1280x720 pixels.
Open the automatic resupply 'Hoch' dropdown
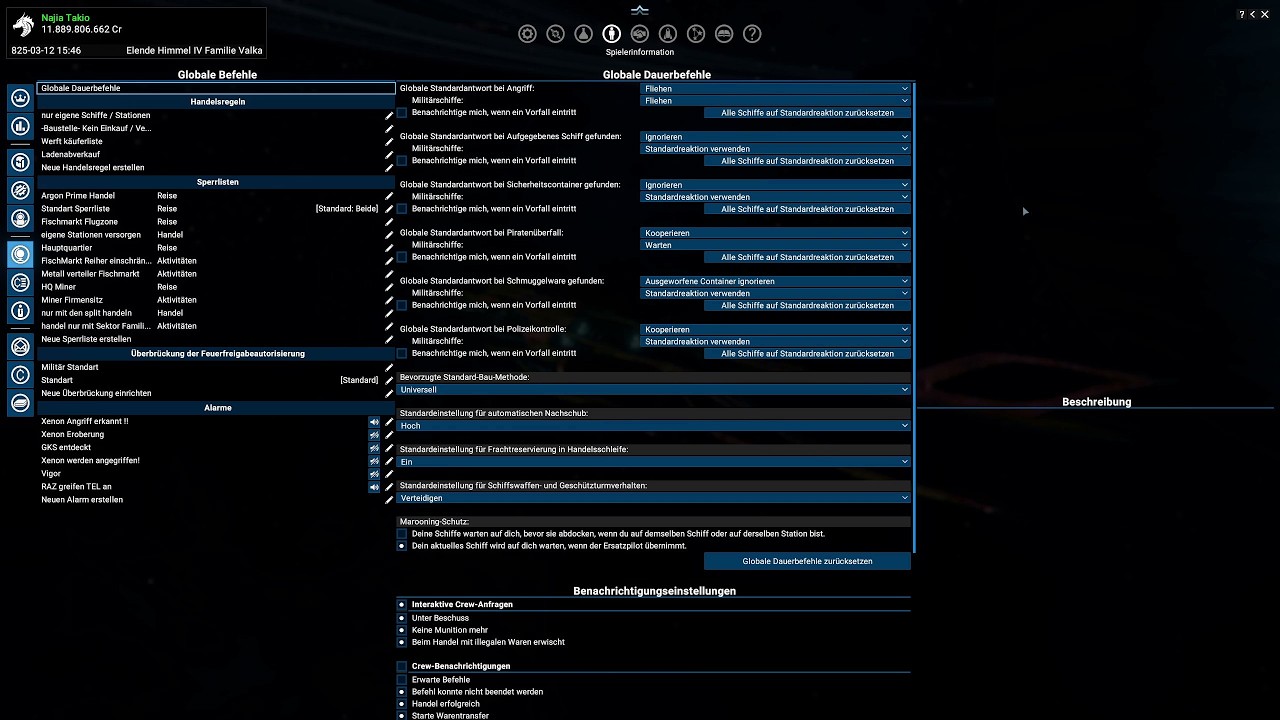pos(654,426)
